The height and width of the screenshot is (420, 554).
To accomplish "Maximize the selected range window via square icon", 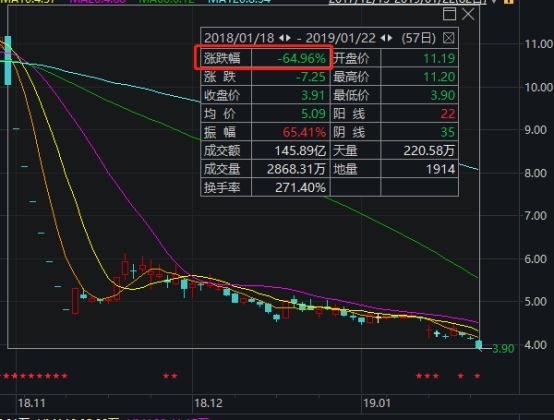I will pos(449,14).
